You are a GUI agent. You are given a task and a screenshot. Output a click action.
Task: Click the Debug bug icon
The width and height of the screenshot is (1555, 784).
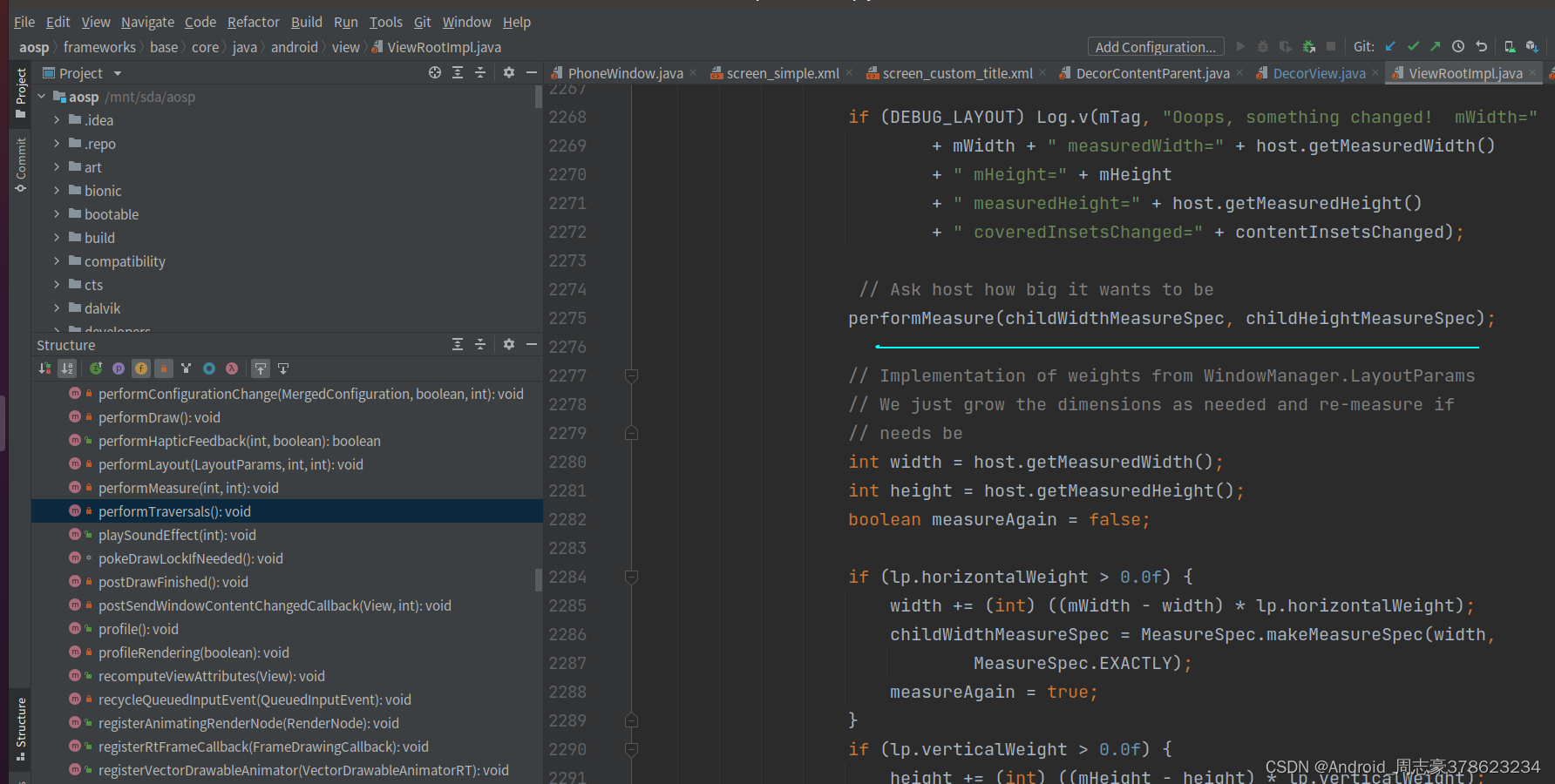[1263, 47]
